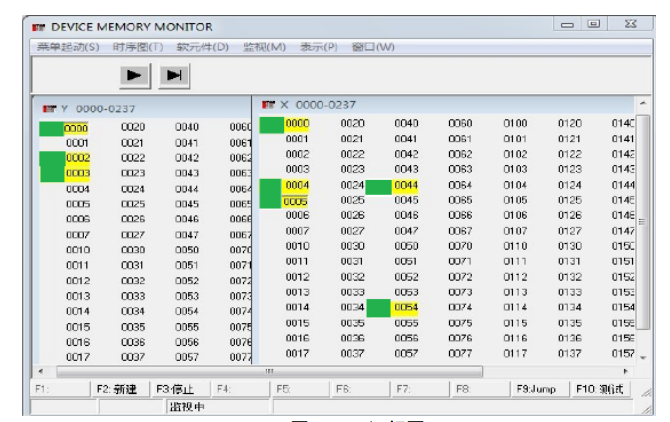The width and height of the screenshot is (670, 422).
Task: Select device 0100 in the X window
Action: pos(515,123)
